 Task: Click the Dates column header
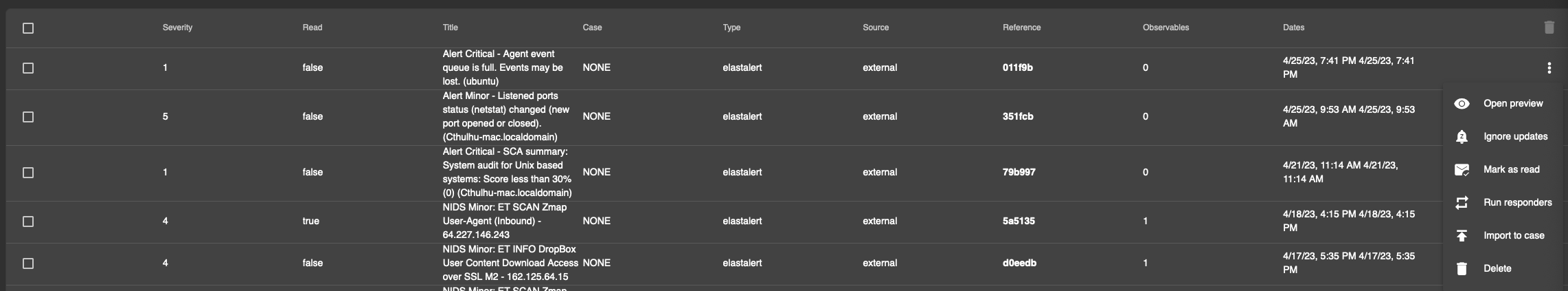tap(1293, 28)
